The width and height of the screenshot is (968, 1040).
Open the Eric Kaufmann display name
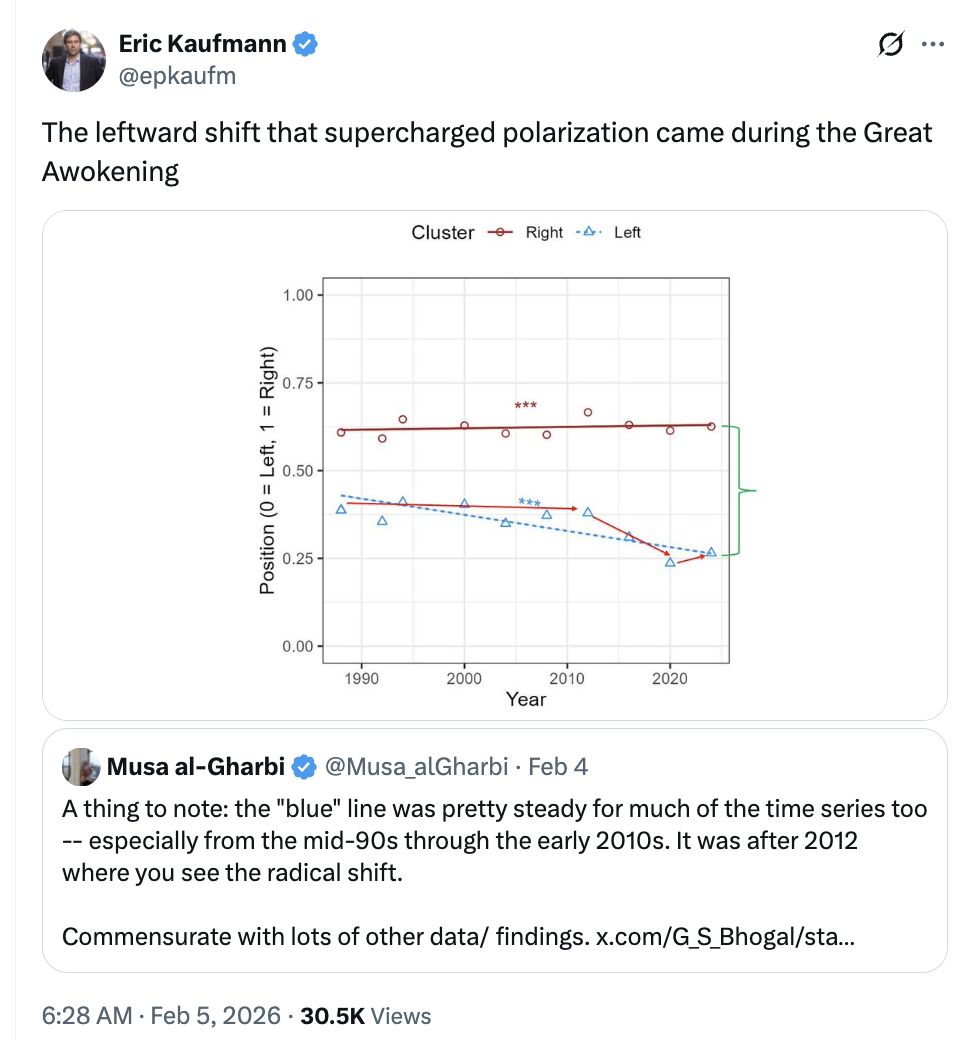(202, 44)
